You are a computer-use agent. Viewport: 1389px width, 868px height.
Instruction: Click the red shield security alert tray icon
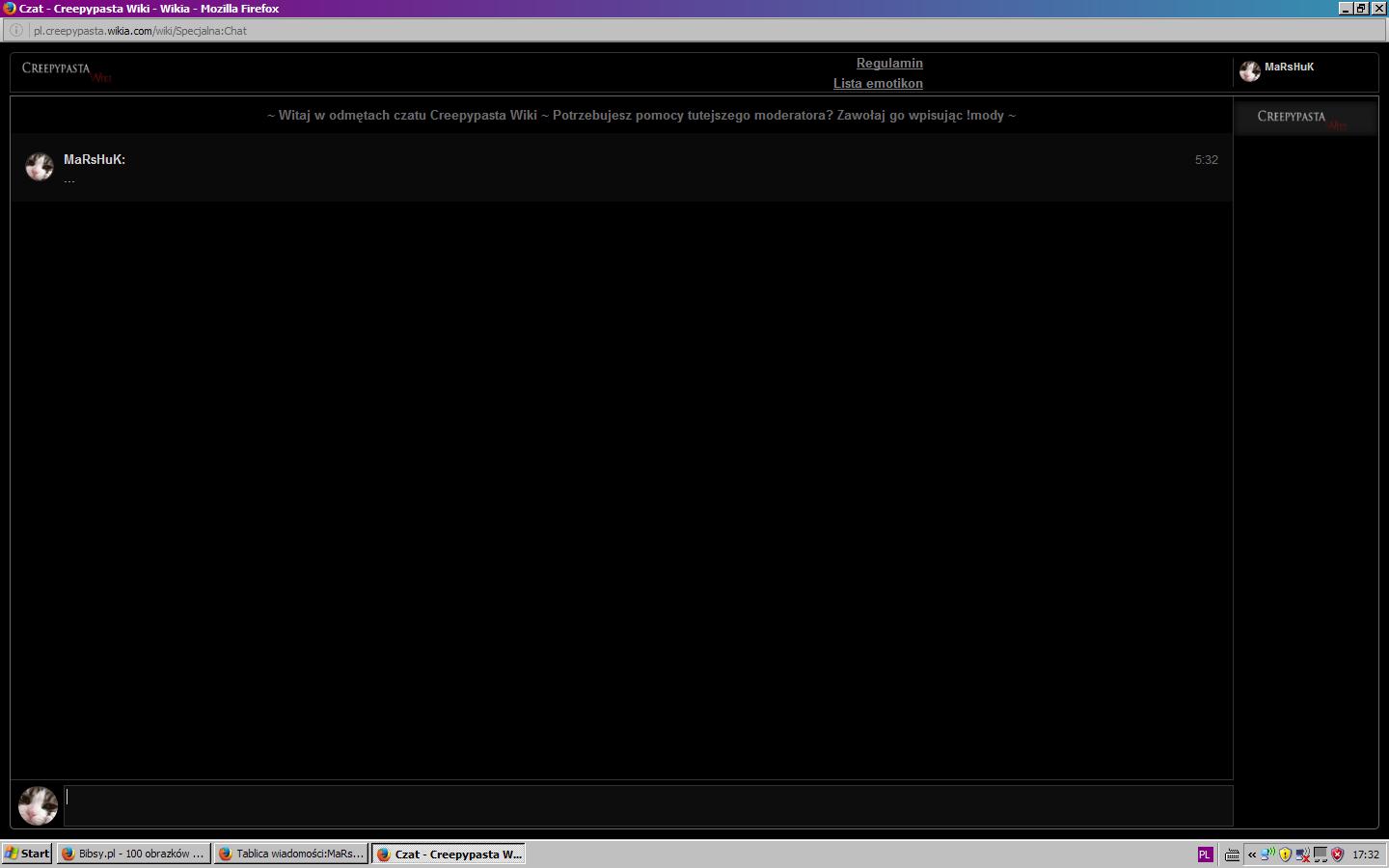pos(1337,854)
